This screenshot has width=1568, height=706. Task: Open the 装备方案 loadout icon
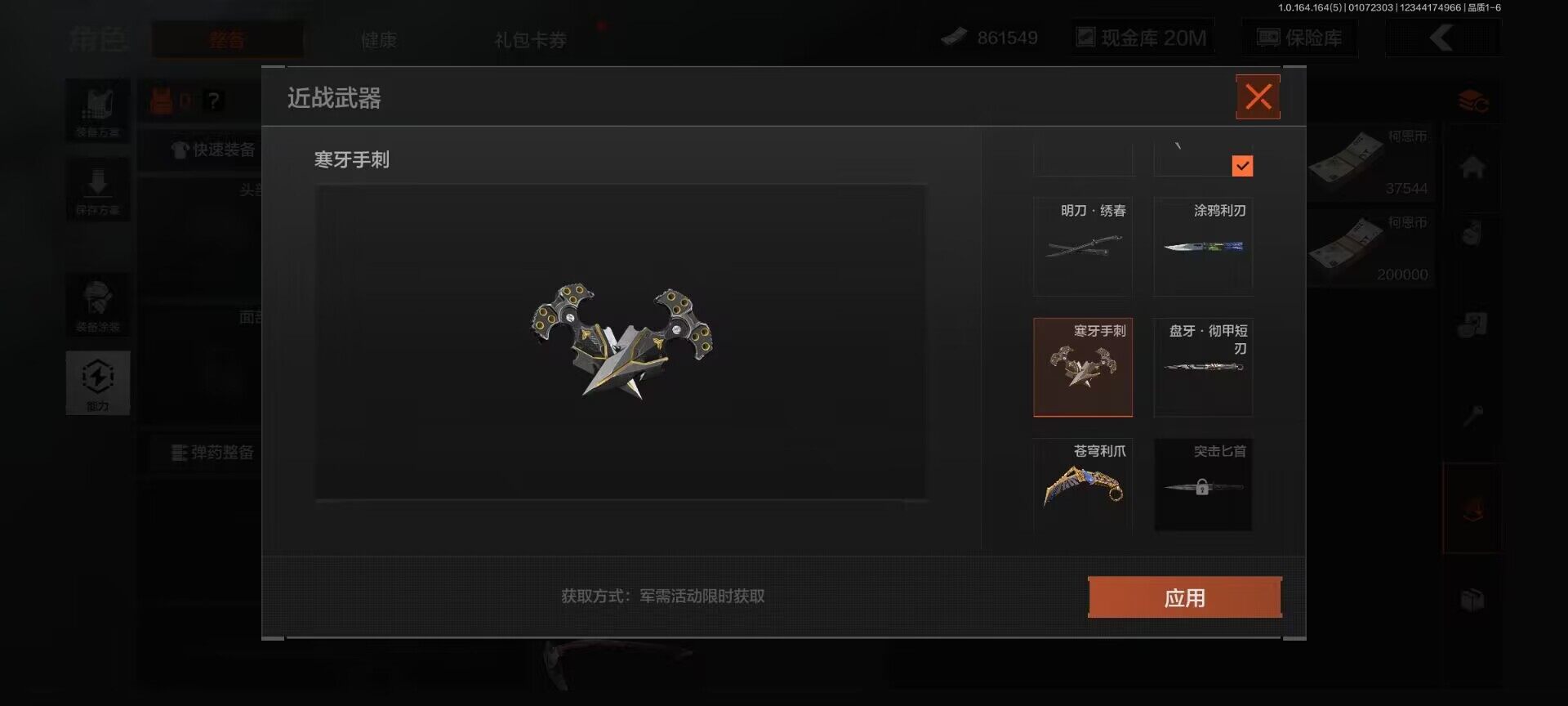(x=98, y=110)
